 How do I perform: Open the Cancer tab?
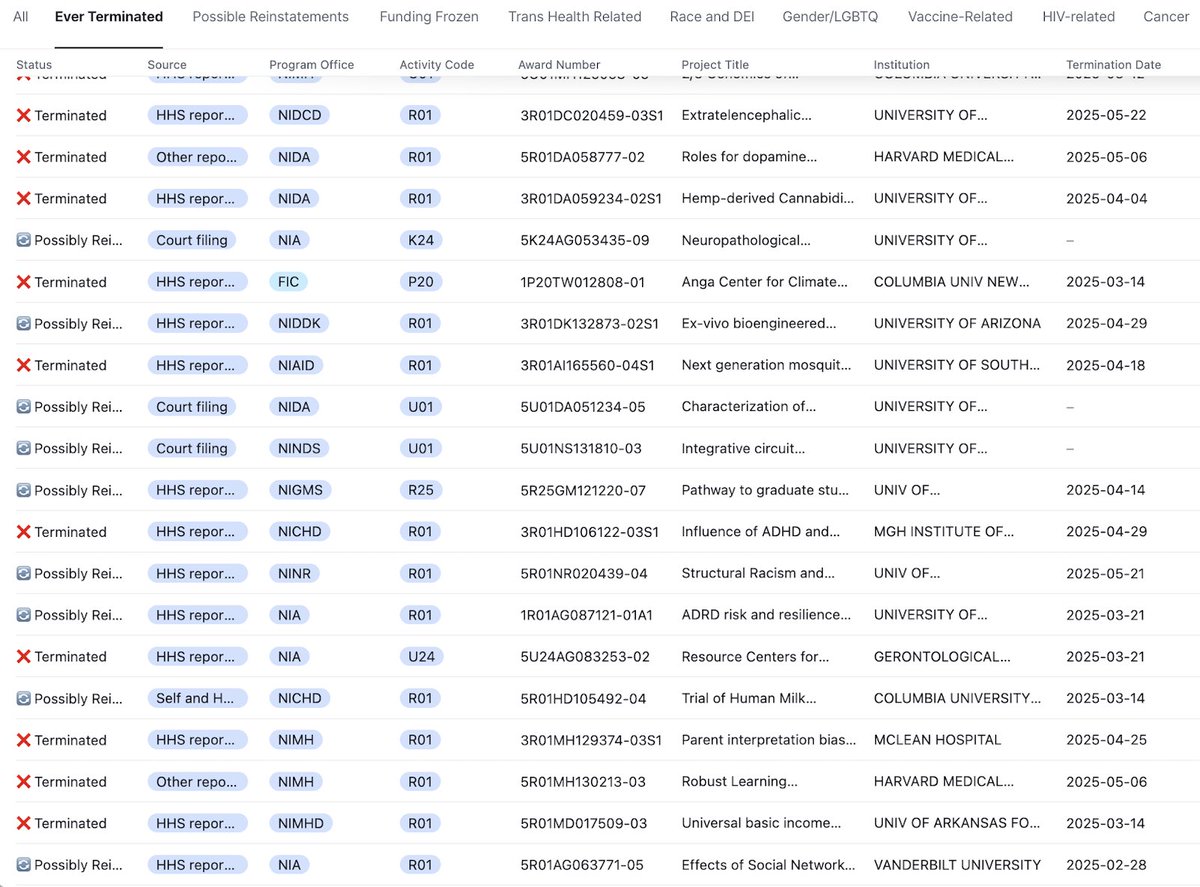[x=1166, y=17]
